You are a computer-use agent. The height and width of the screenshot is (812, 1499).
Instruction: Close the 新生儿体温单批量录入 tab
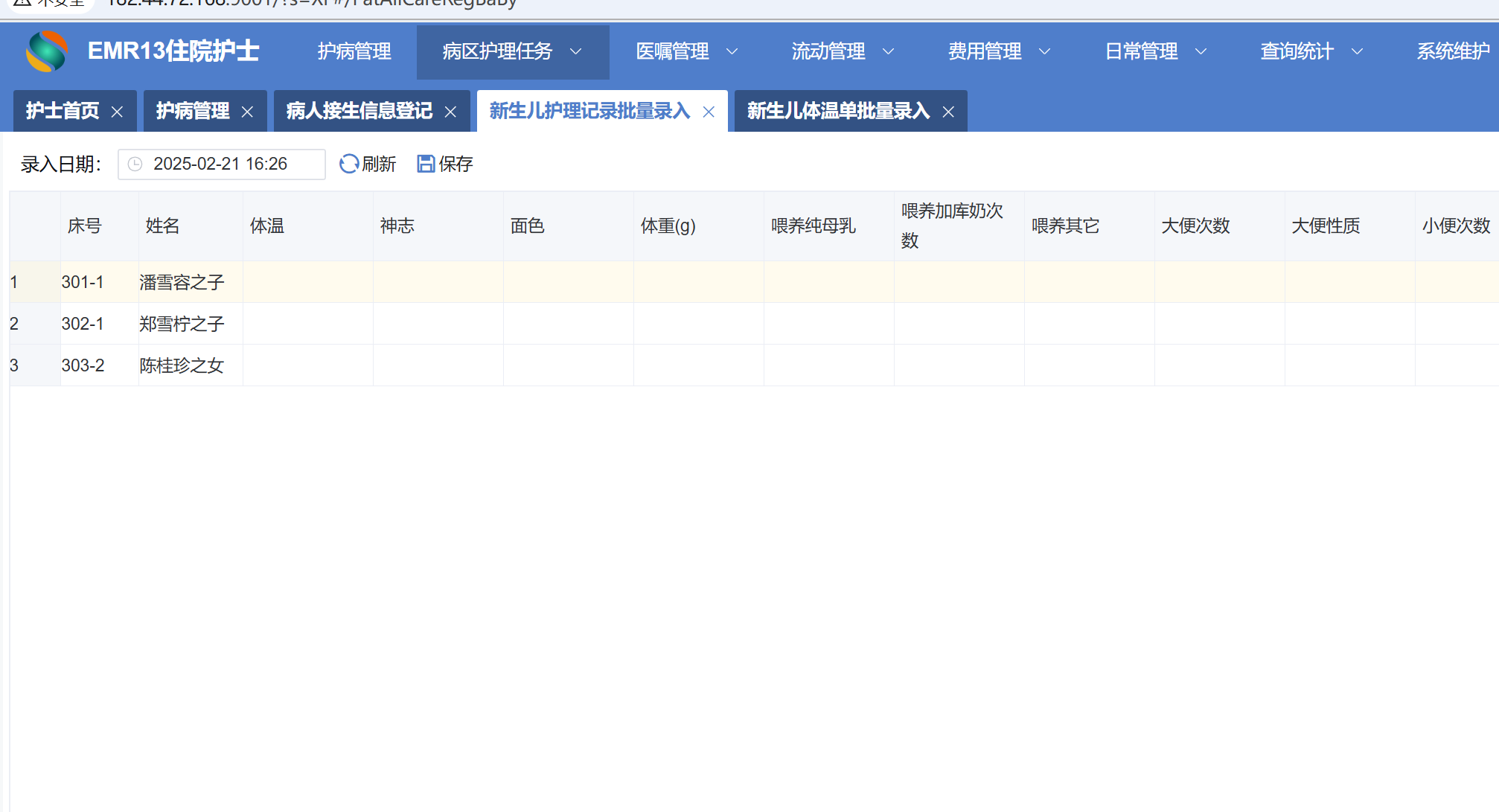coord(948,112)
